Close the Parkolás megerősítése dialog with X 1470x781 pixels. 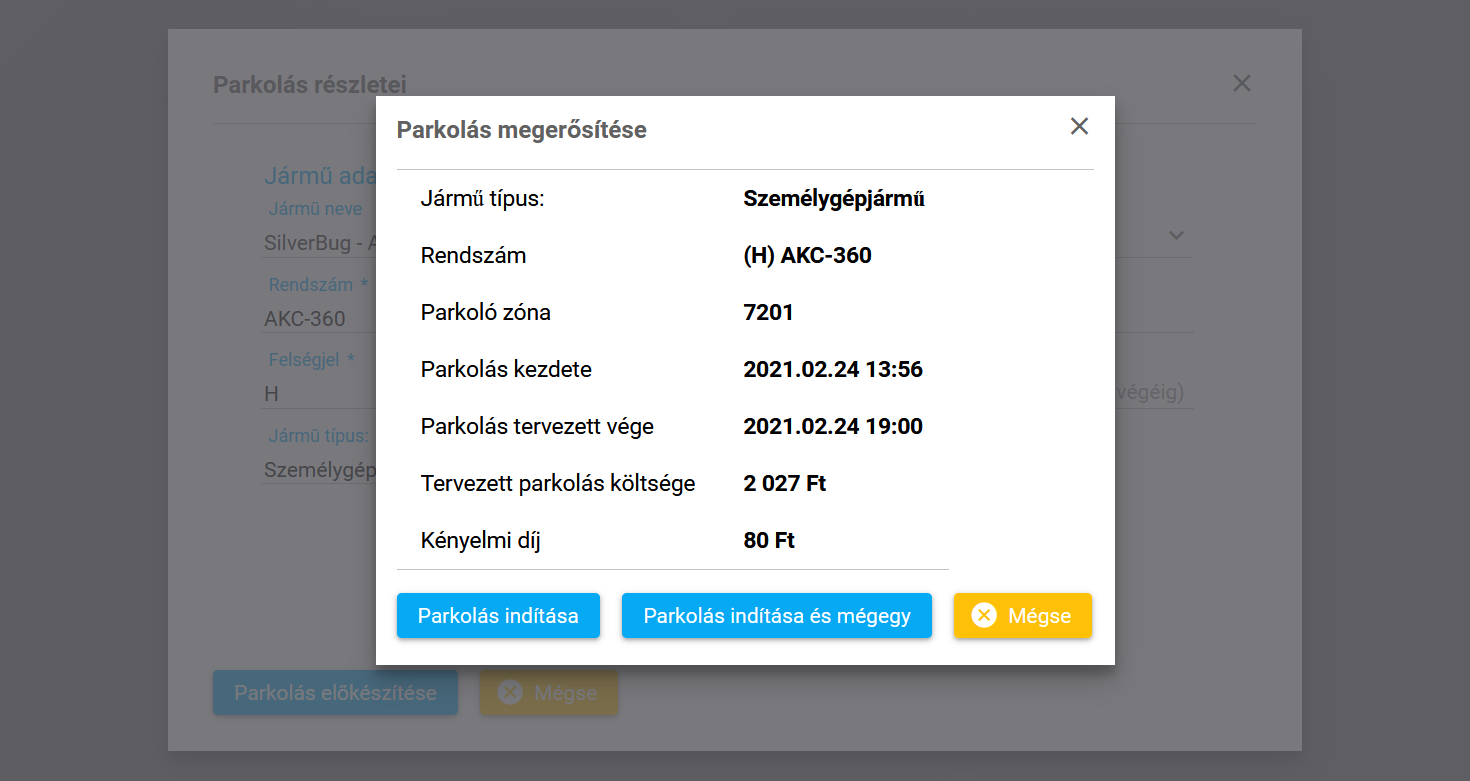tap(1079, 126)
